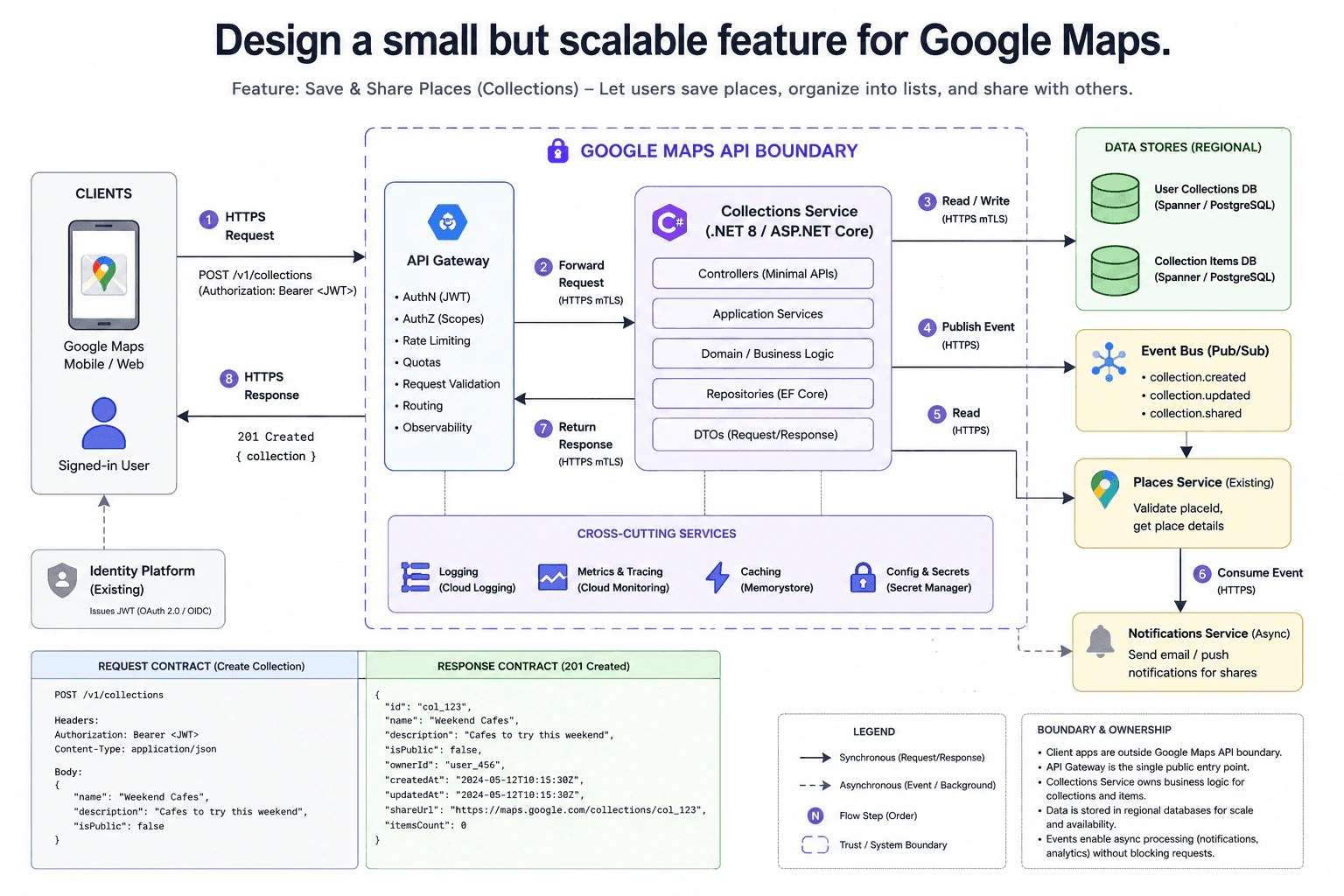1344x896 pixels.
Task: Click the "collection.shared" event name
Action: [1195, 413]
